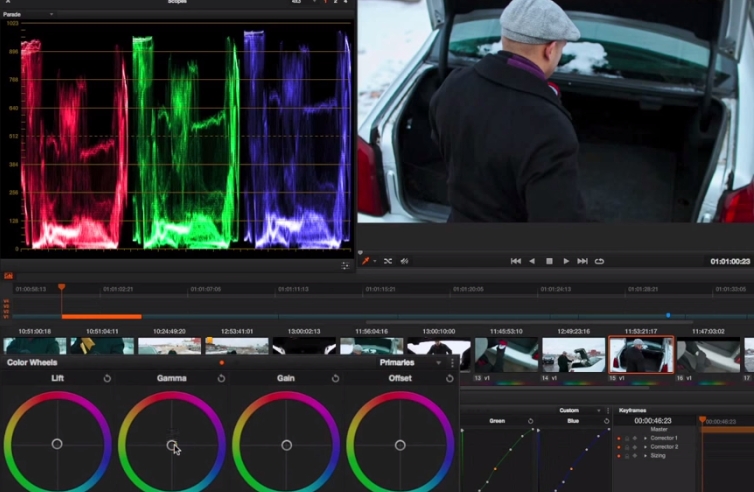
Task: Toggle loop playback
Action: coord(599,261)
